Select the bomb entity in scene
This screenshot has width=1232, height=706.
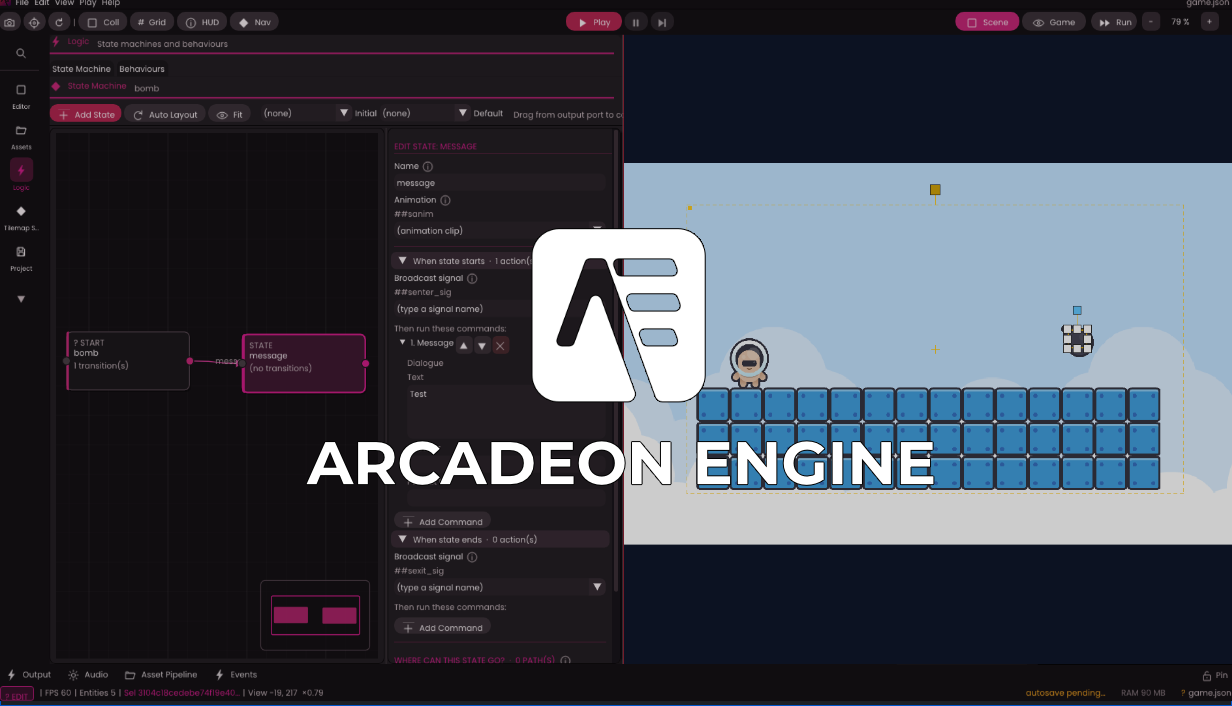coord(1077,340)
